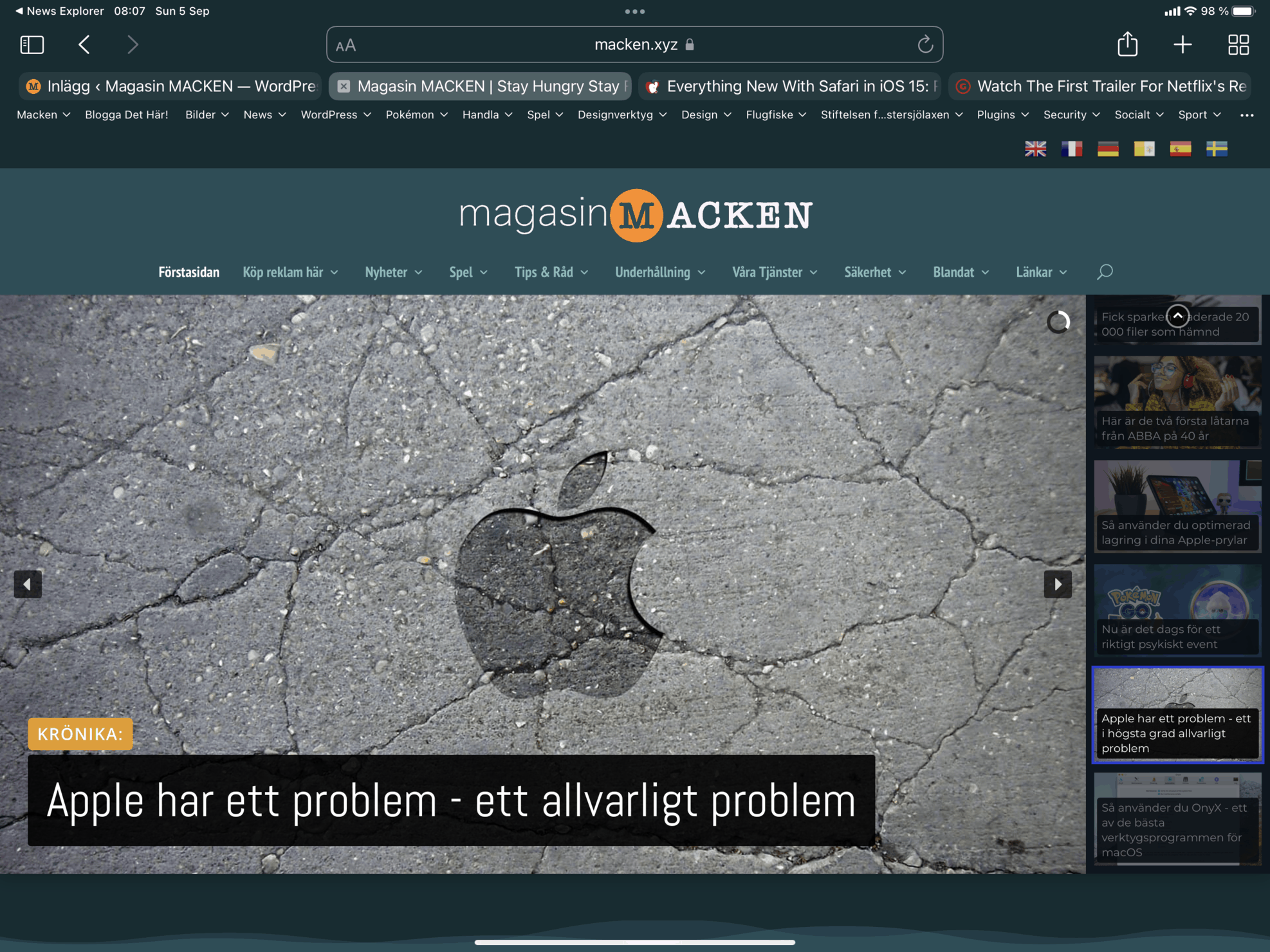The image size is (1270, 952).
Task: Show the Safari sidebar
Action: (x=32, y=44)
